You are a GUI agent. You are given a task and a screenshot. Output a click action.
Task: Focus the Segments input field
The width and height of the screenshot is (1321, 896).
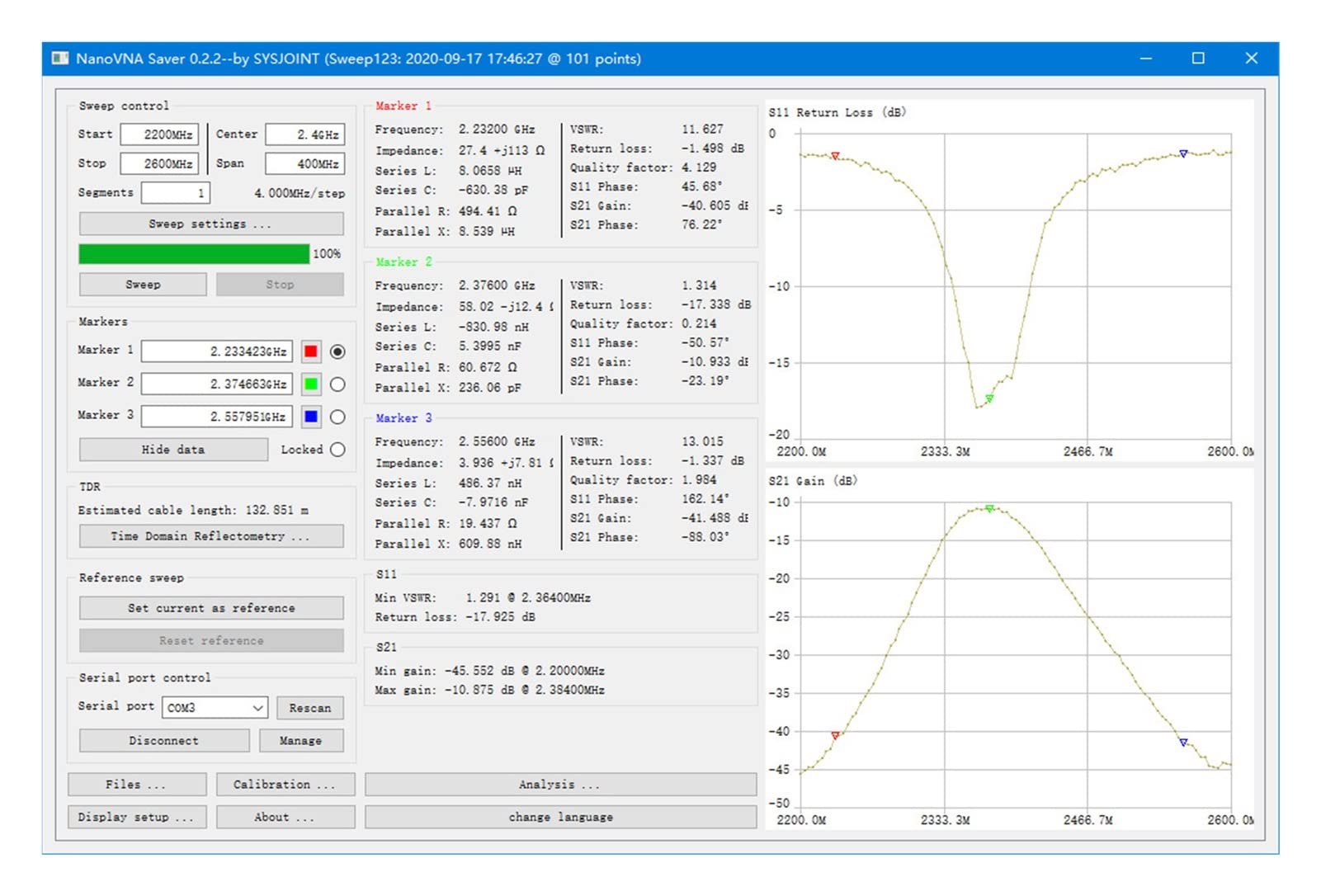click(176, 193)
